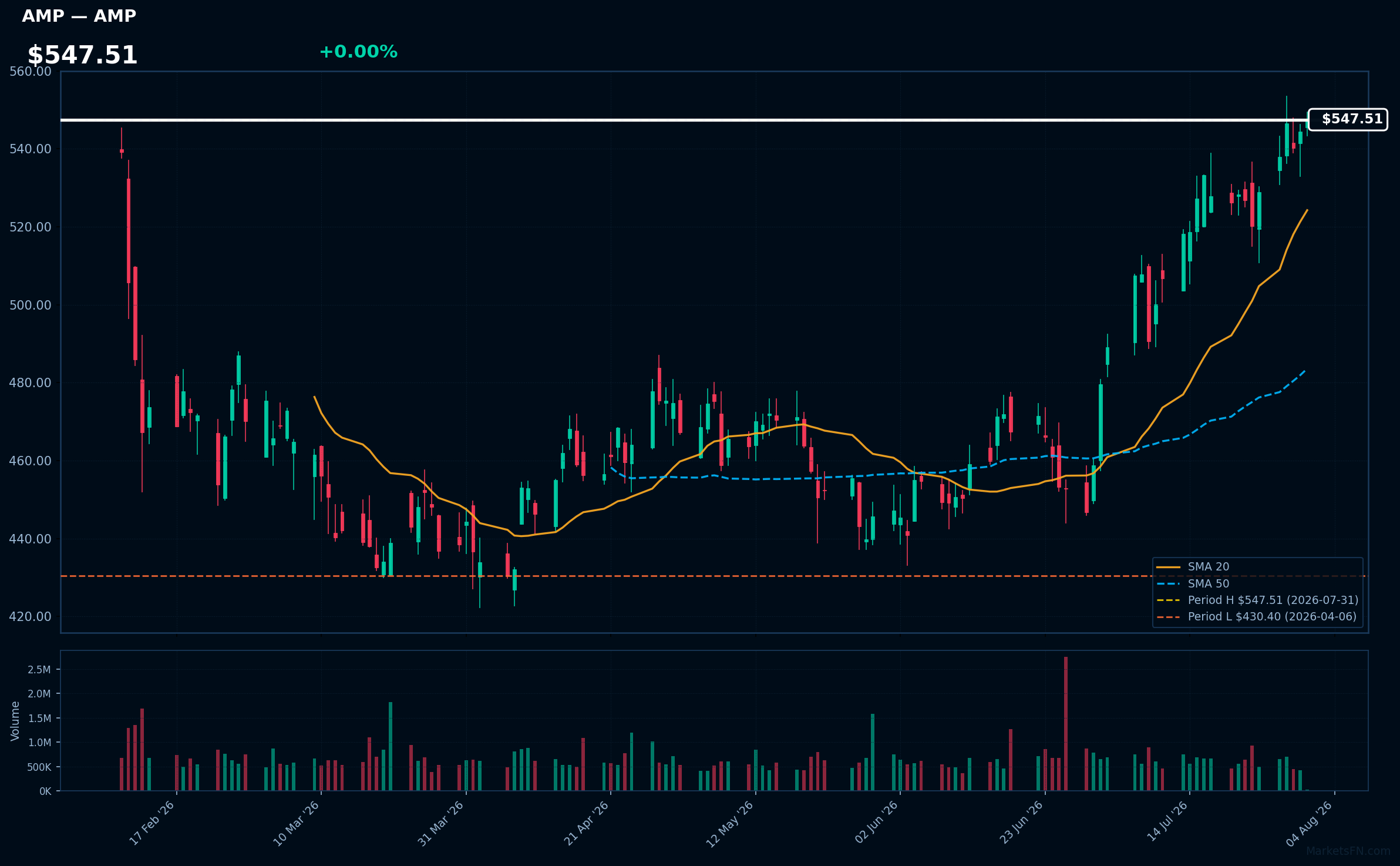This screenshot has width=1400, height=866.
Task: Click the 420.00 price axis label
Action: [31, 617]
